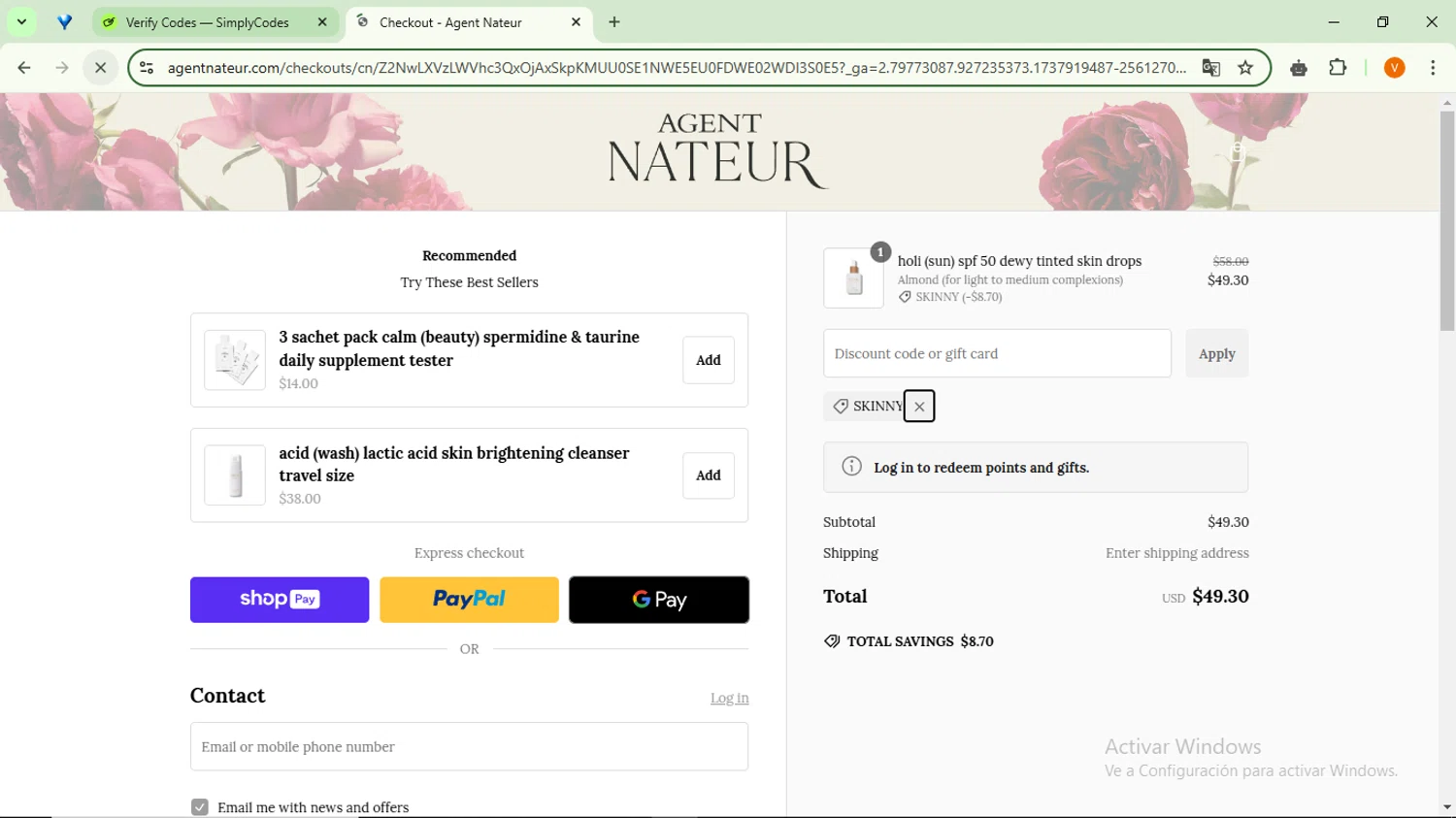Open Chrome three-dot menu
This screenshot has height=818, width=1456.
point(1433,68)
